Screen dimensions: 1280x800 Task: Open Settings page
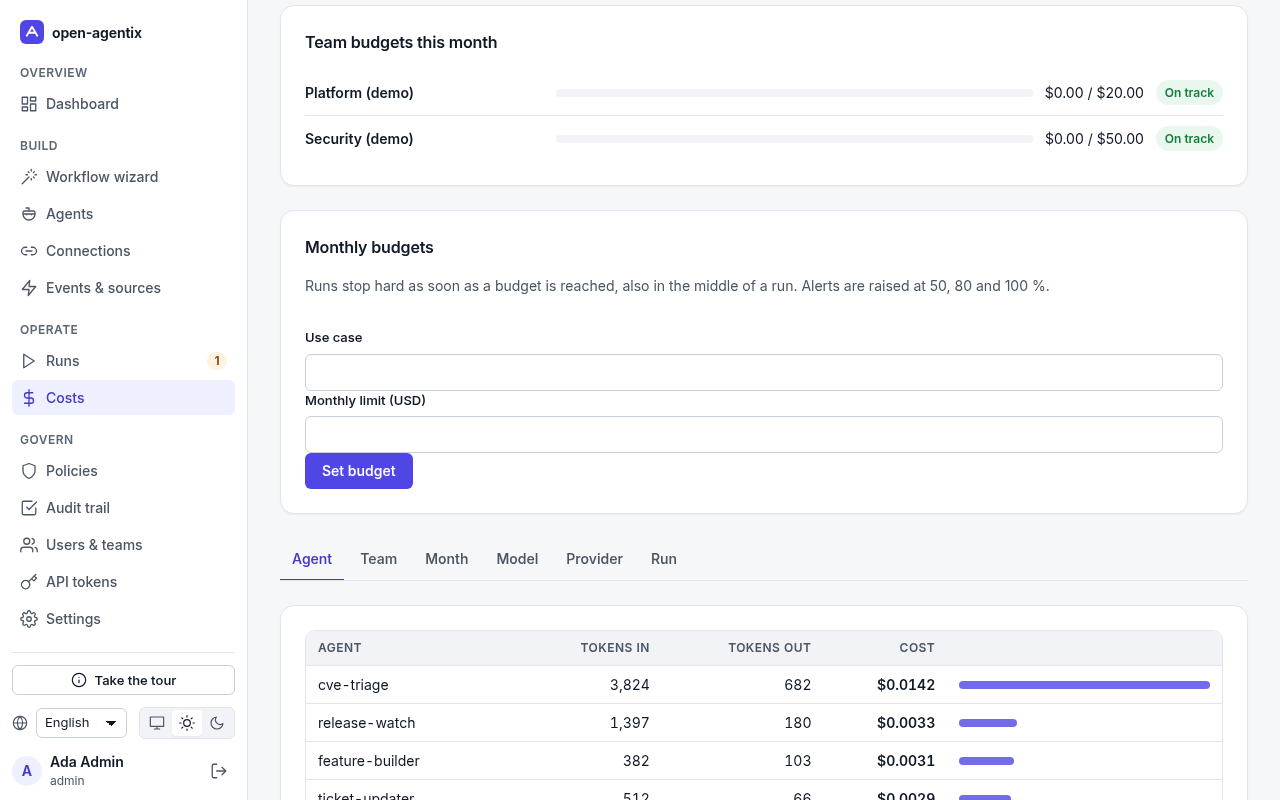click(123, 619)
